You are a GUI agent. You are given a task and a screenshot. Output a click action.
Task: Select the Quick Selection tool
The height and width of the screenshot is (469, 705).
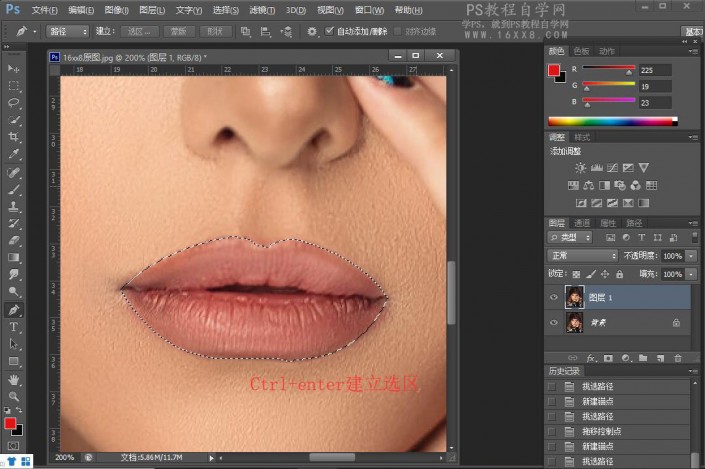pyautogui.click(x=13, y=120)
